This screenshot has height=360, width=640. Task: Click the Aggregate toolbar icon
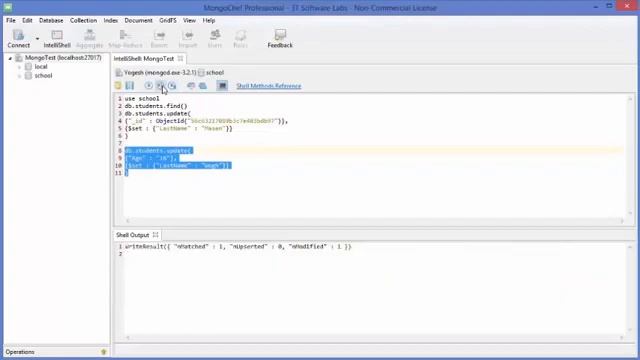(x=89, y=39)
